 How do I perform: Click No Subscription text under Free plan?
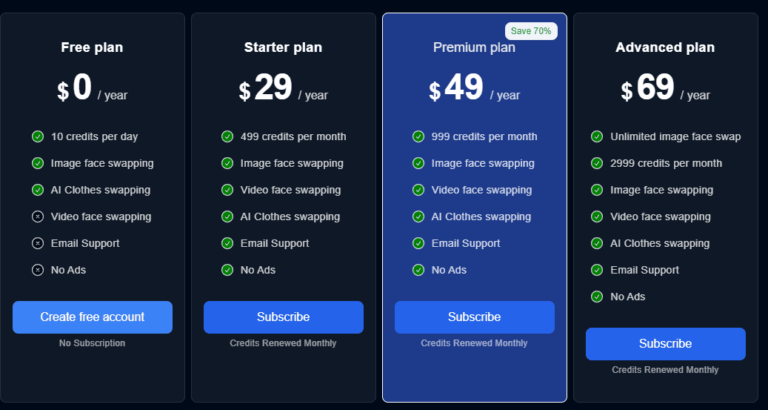(x=92, y=343)
